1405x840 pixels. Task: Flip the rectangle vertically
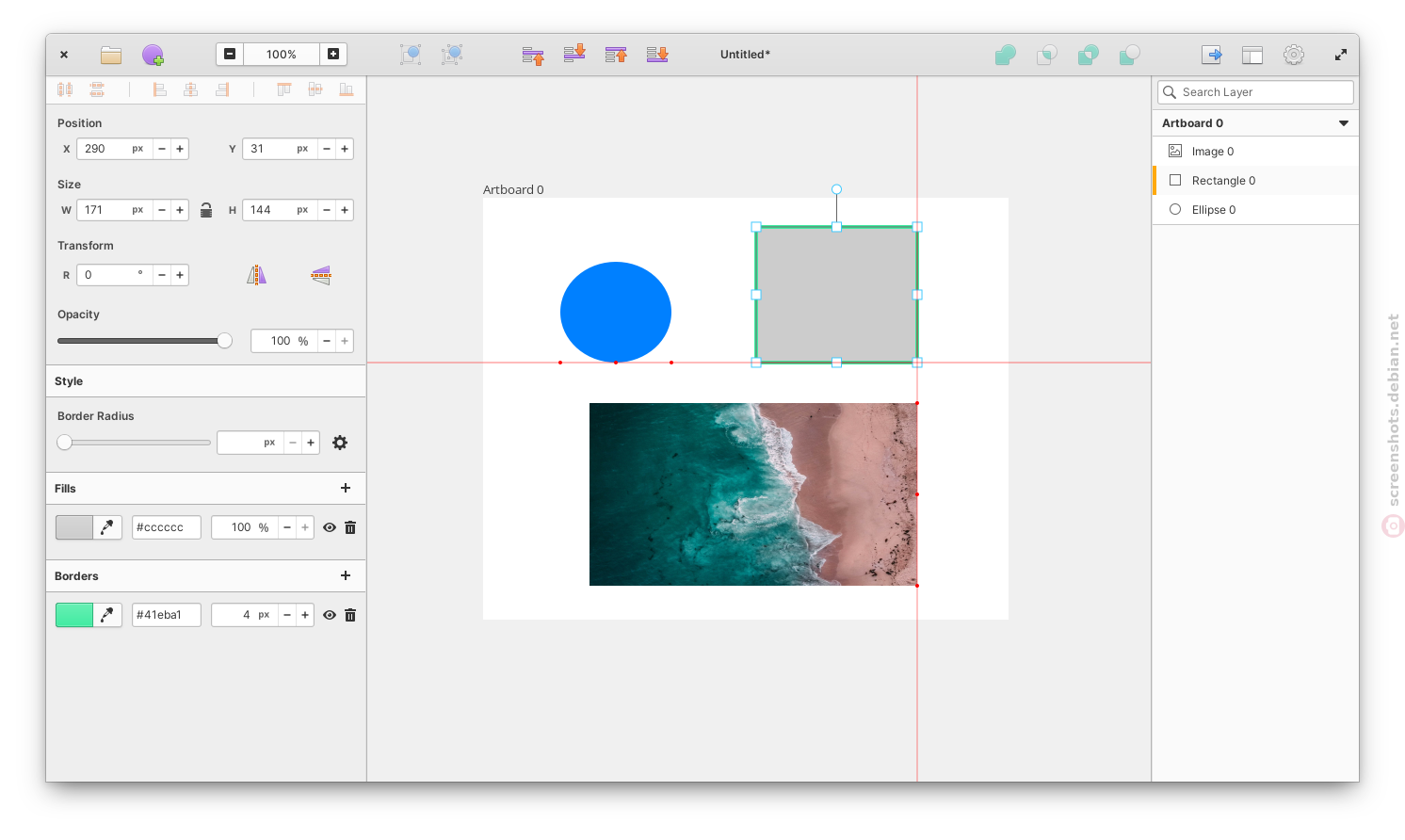[321, 275]
